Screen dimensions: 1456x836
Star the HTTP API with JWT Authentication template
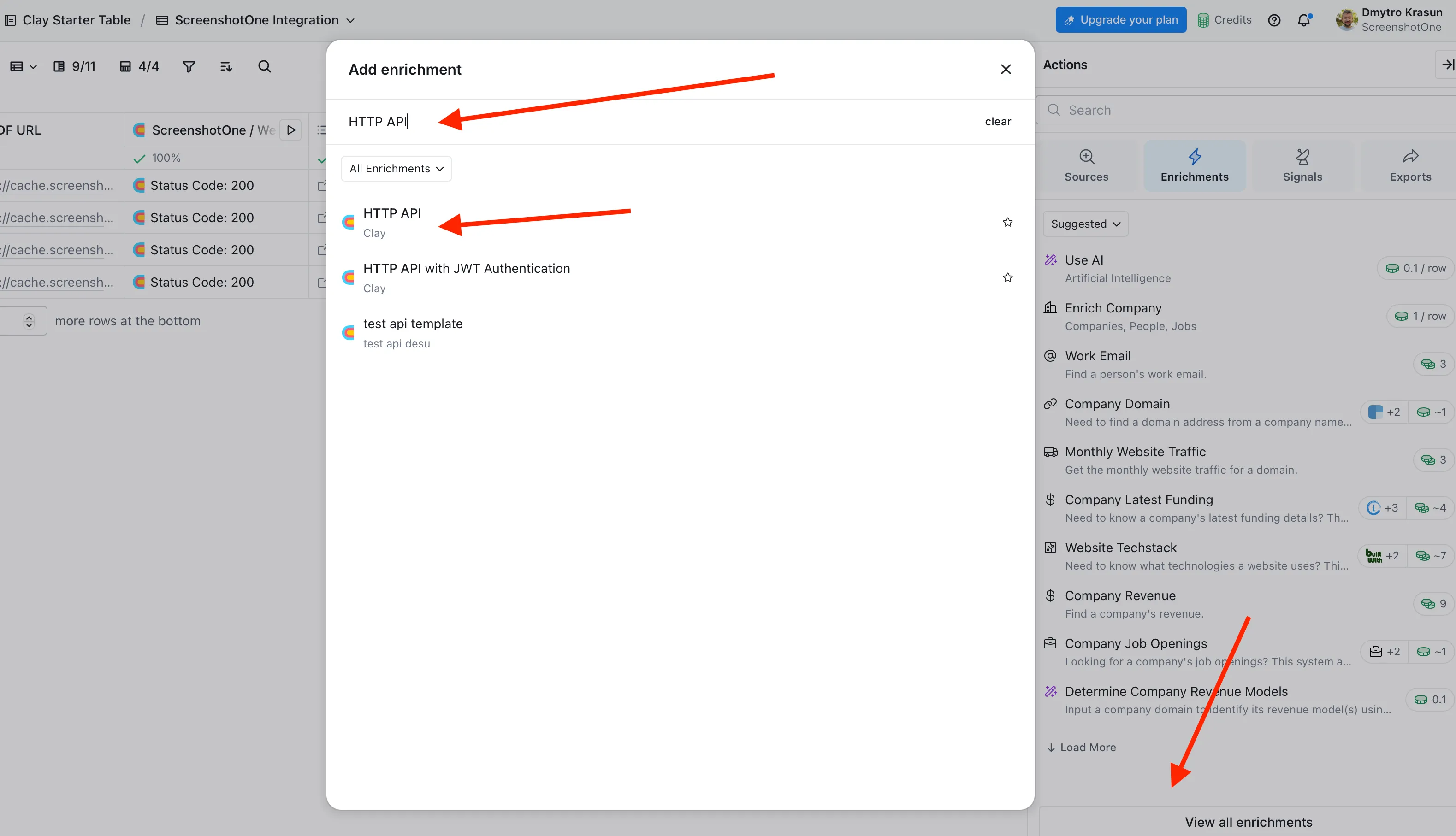pos(1007,277)
